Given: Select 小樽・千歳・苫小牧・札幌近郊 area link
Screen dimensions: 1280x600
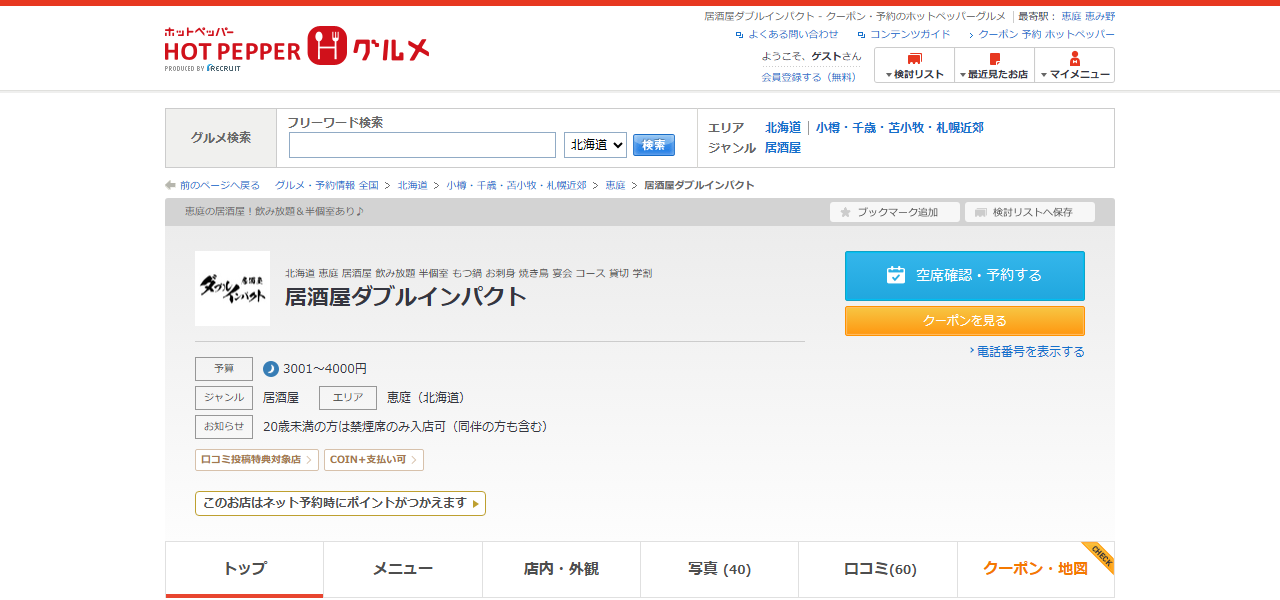Looking at the screenshot, I should 899,128.
